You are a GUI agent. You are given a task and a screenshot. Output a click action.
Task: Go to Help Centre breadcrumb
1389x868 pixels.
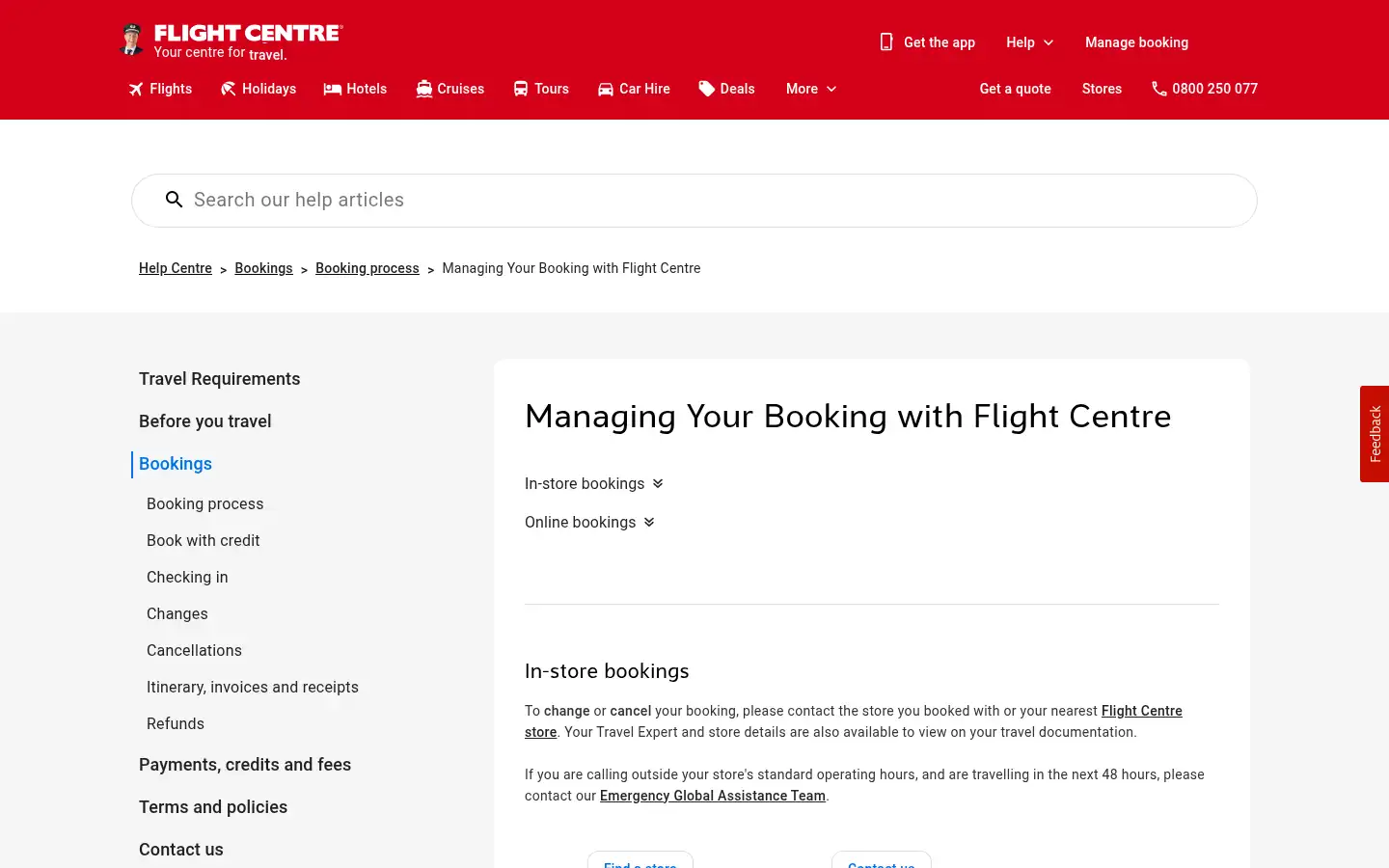pos(176,268)
